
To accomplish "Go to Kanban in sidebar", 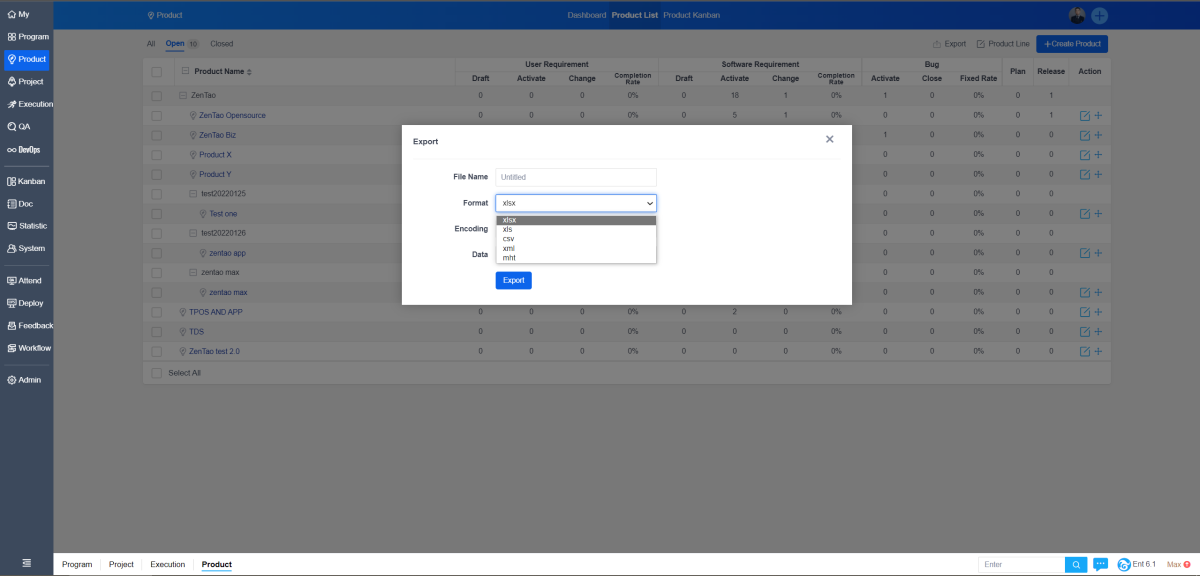I will point(26,182).
